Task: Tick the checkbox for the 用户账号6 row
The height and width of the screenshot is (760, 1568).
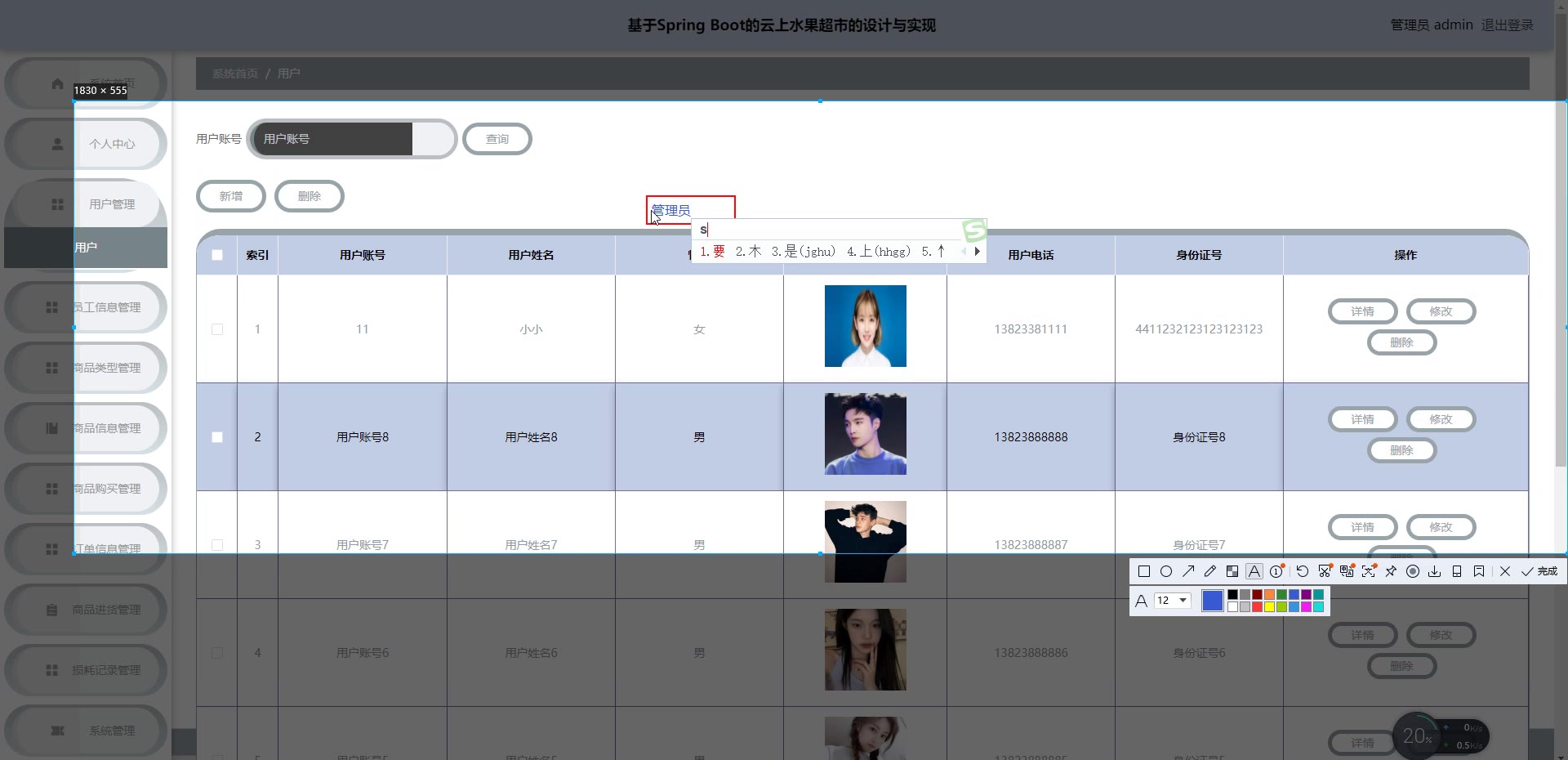Action: 217,653
